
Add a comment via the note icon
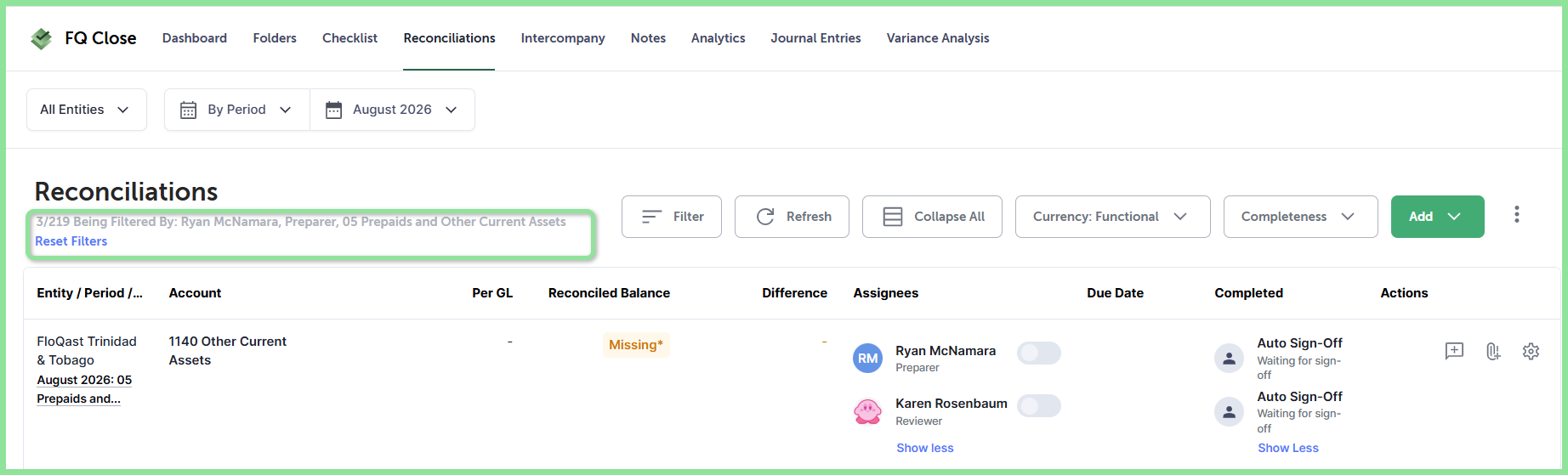tap(1454, 351)
